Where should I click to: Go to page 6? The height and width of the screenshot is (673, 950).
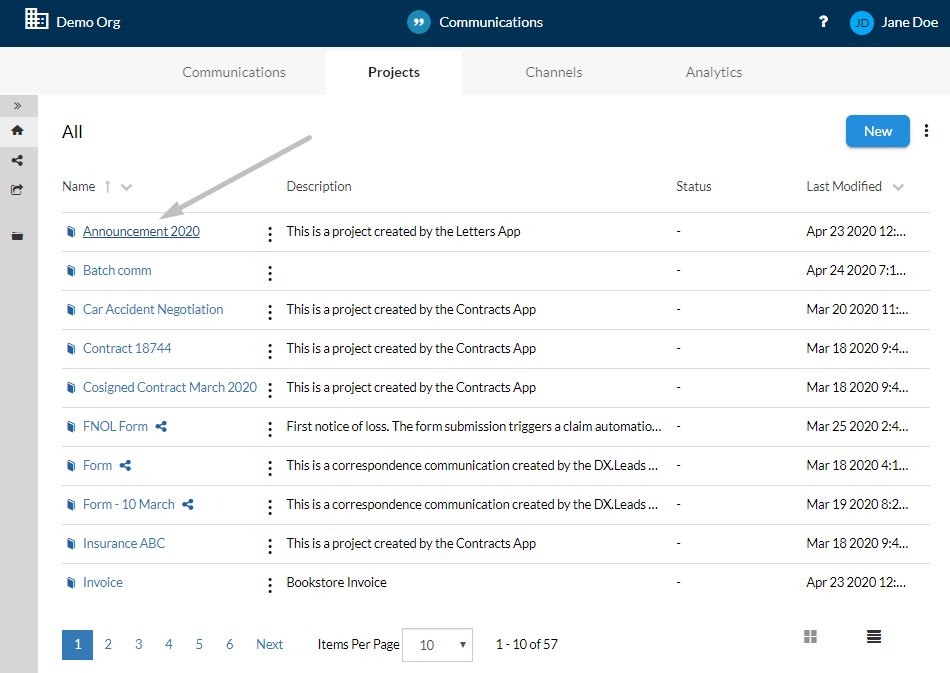pyautogui.click(x=230, y=645)
